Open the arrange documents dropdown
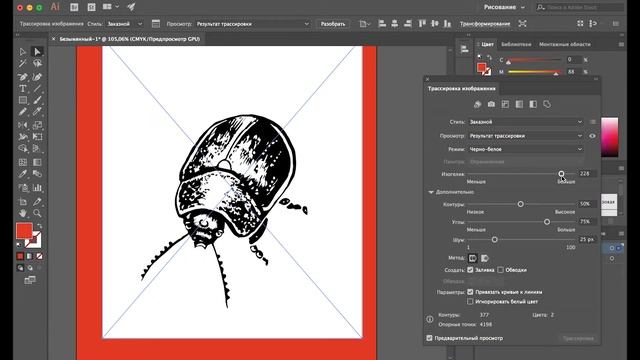 pyautogui.click(x=110, y=7)
